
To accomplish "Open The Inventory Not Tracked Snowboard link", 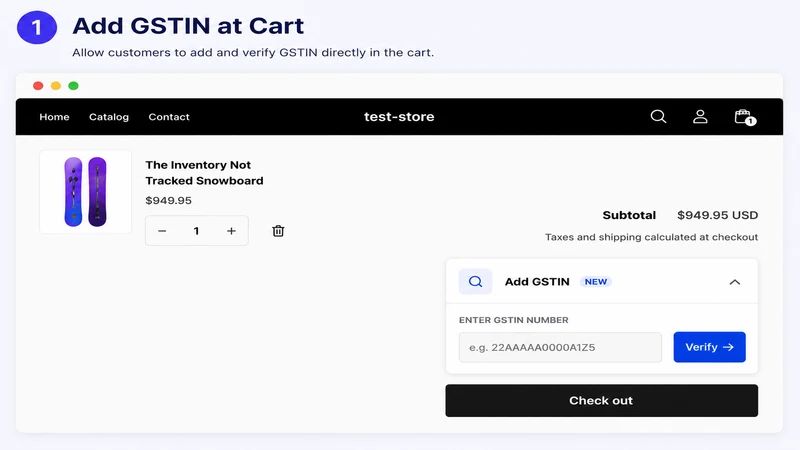I will (x=204, y=173).
